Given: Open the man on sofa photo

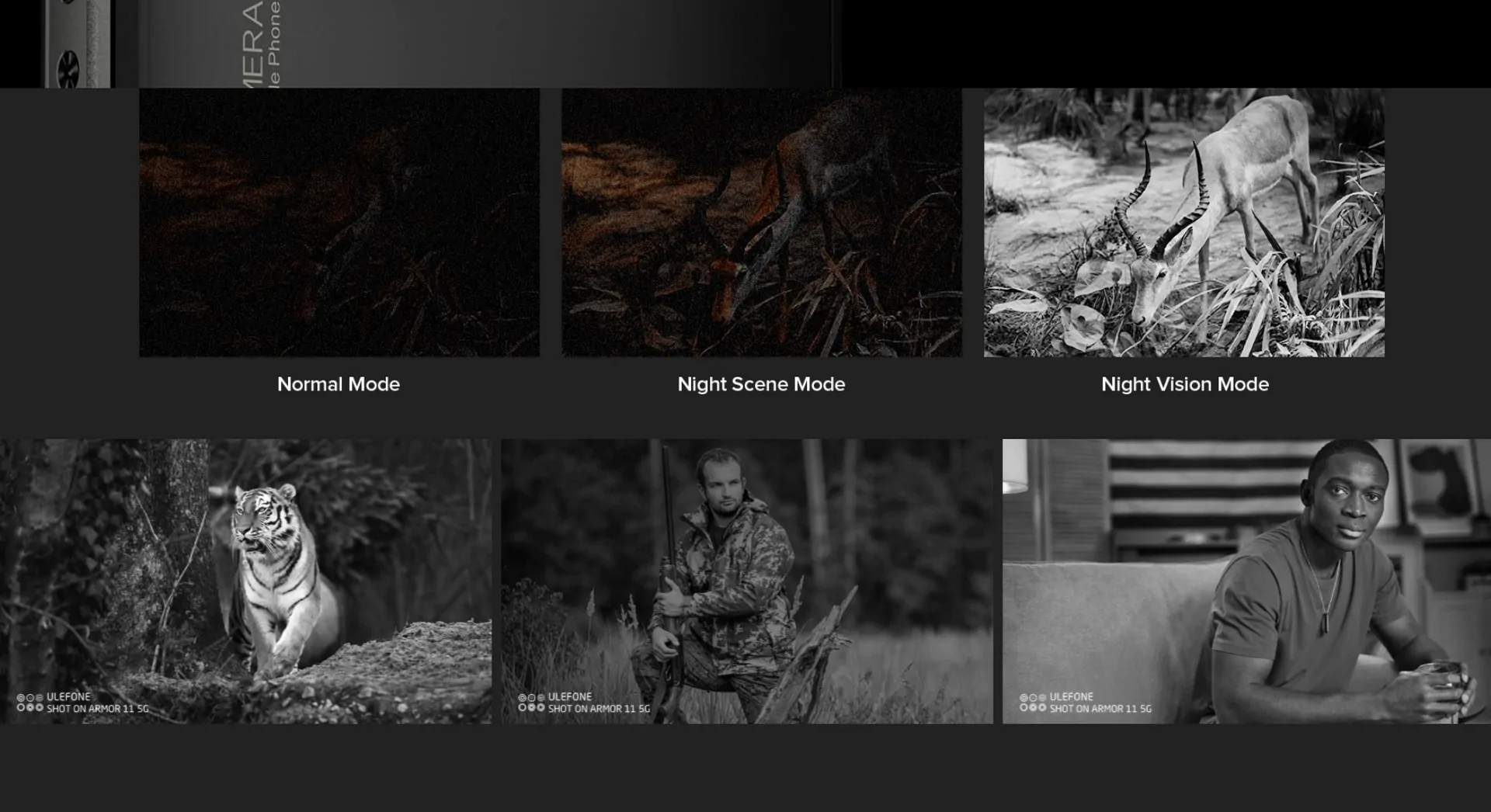Looking at the screenshot, I should (1246, 581).
